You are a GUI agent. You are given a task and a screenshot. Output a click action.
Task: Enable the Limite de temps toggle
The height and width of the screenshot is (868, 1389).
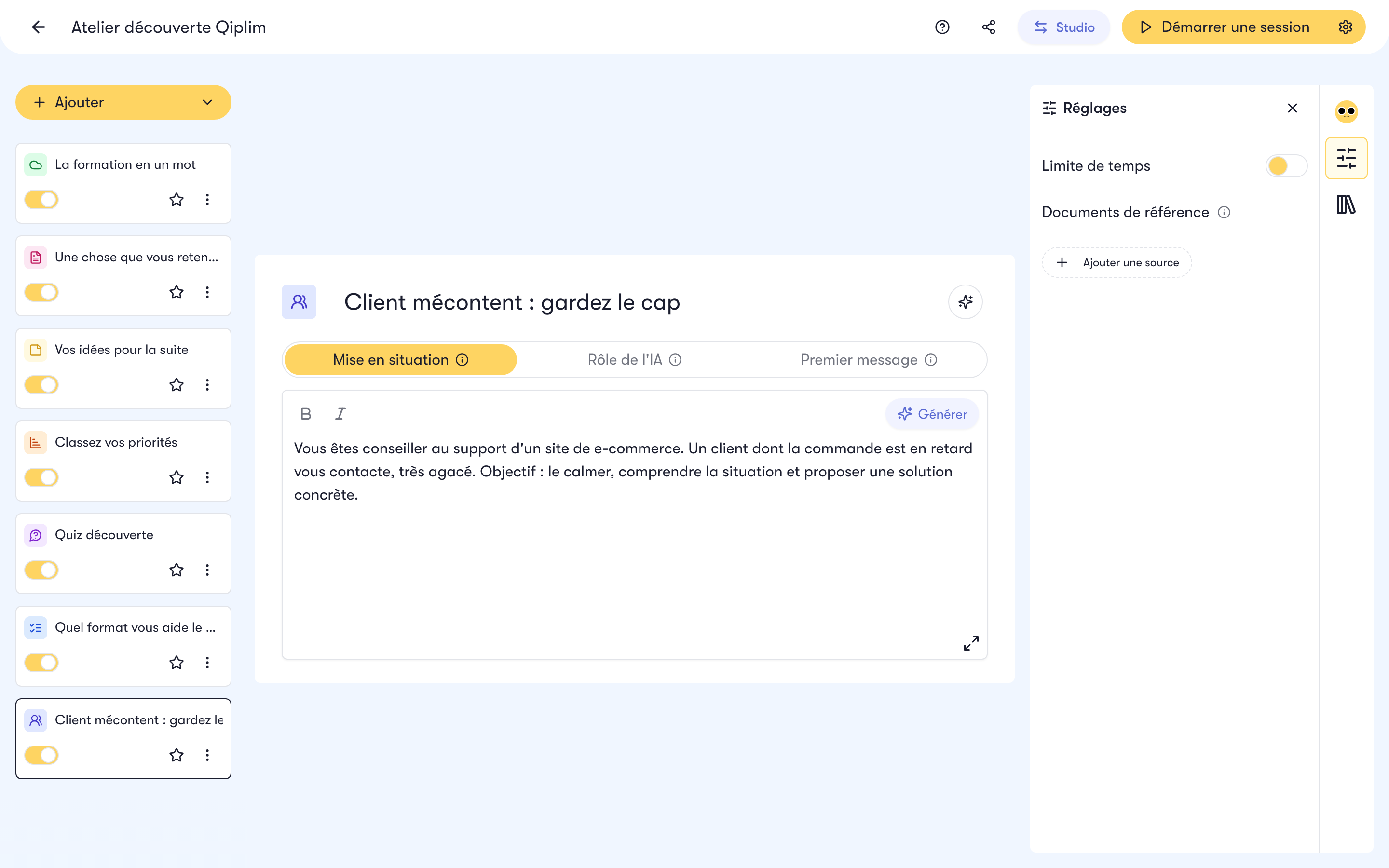click(1286, 166)
